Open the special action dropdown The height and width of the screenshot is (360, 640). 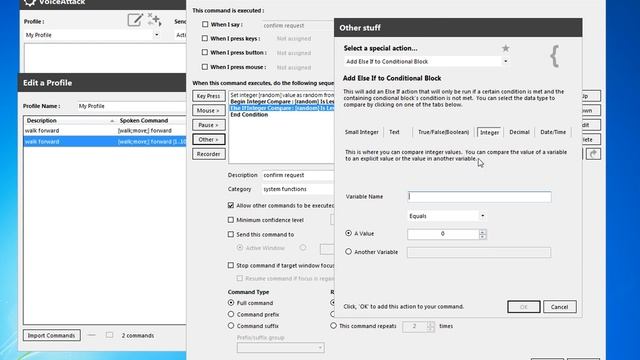[505, 61]
